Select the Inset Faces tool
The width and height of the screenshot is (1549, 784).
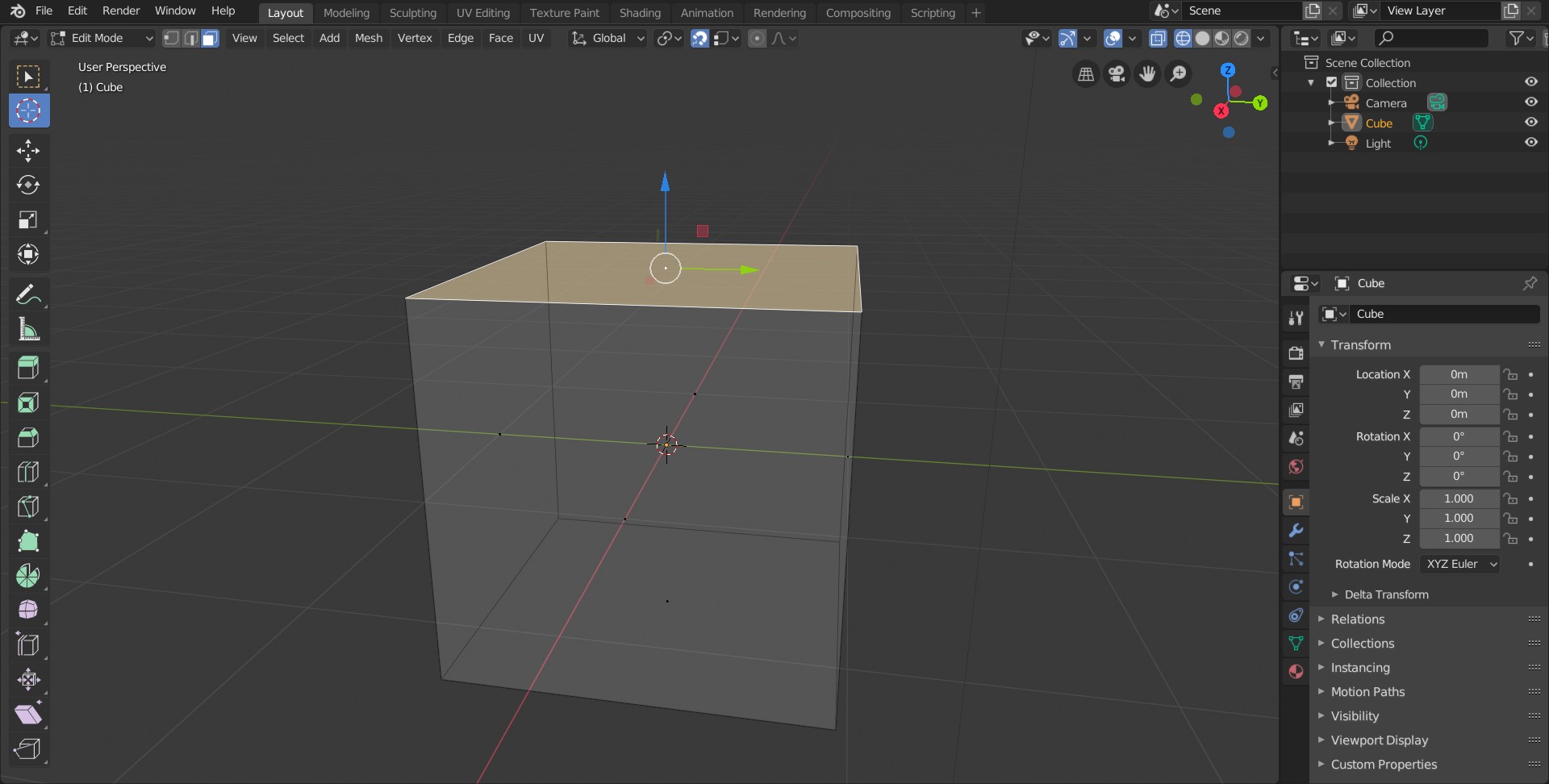pyautogui.click(x=28, y=403)
